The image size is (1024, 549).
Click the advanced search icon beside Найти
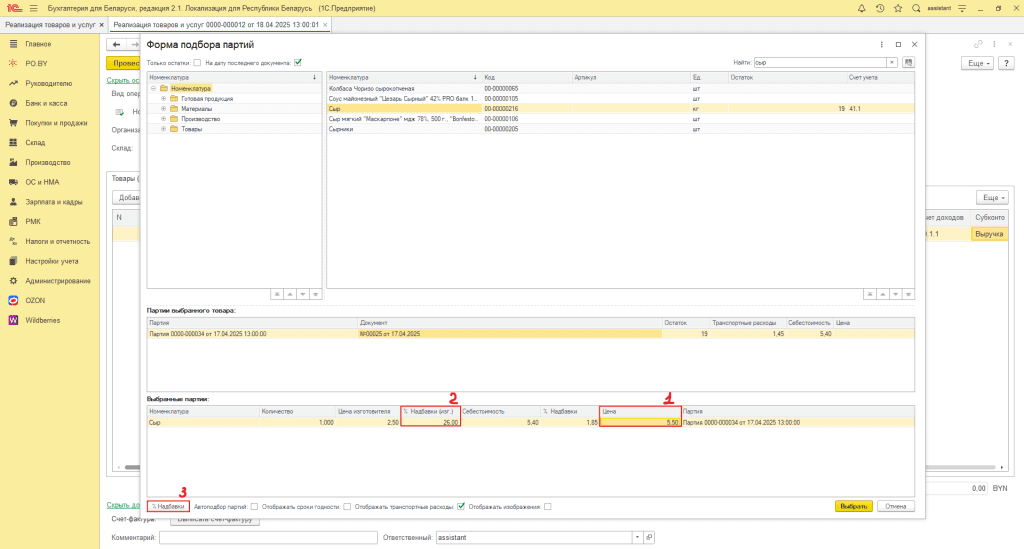tap(908, 63)
